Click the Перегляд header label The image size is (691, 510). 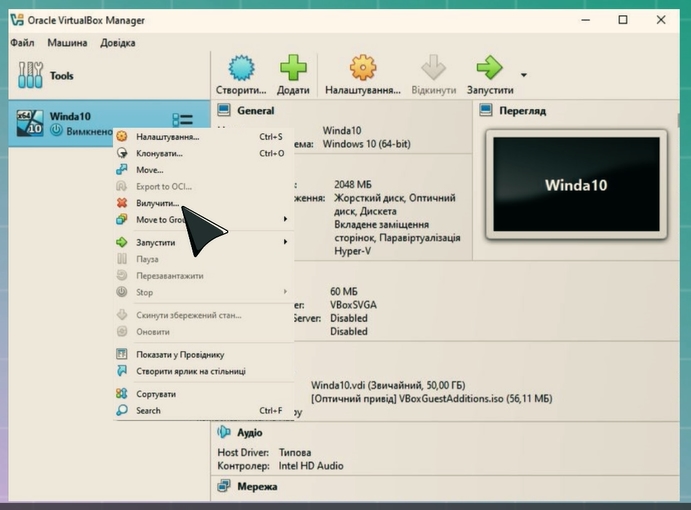click(x=522, y=111)
